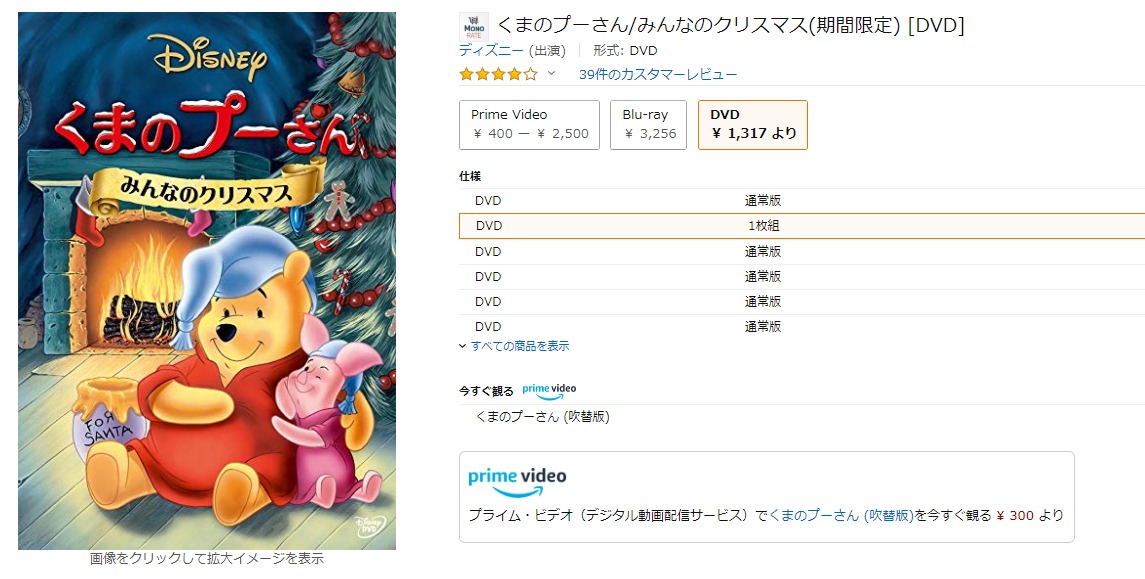Open the 39 customer reviews link
1145x579 pixels.
click(657, 74)
